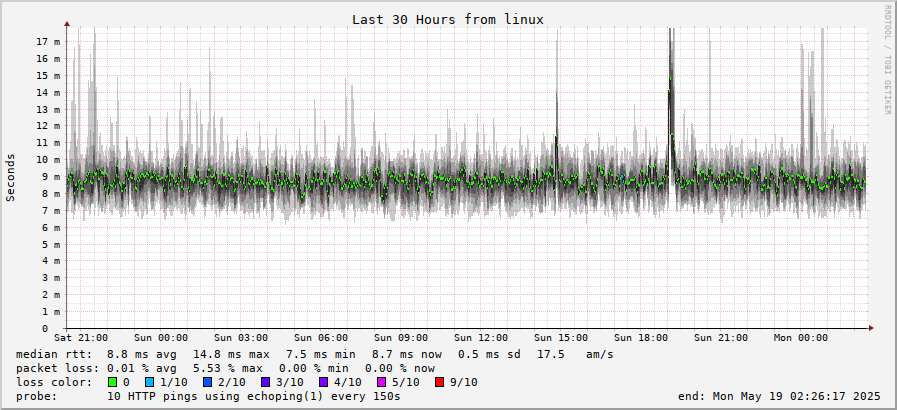Click the '10 HTTP pings using echoping(1) every 150s' text
This screenshot has height=410, width=897.
click(x=254, y=396)
